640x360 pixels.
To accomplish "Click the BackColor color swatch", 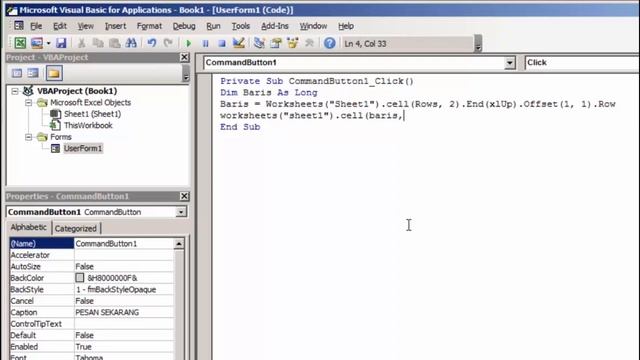I will click(80, 278).
